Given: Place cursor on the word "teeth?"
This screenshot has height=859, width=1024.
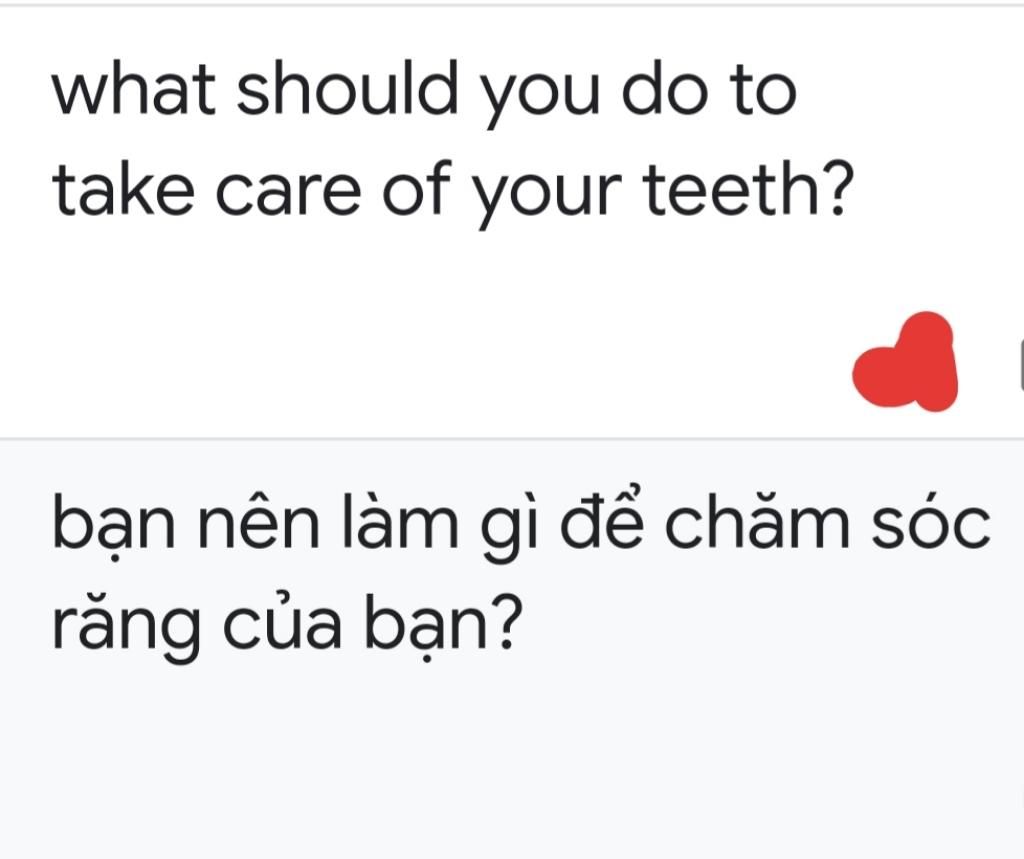Looking at the screenshot, I should [x=749, y=189].
